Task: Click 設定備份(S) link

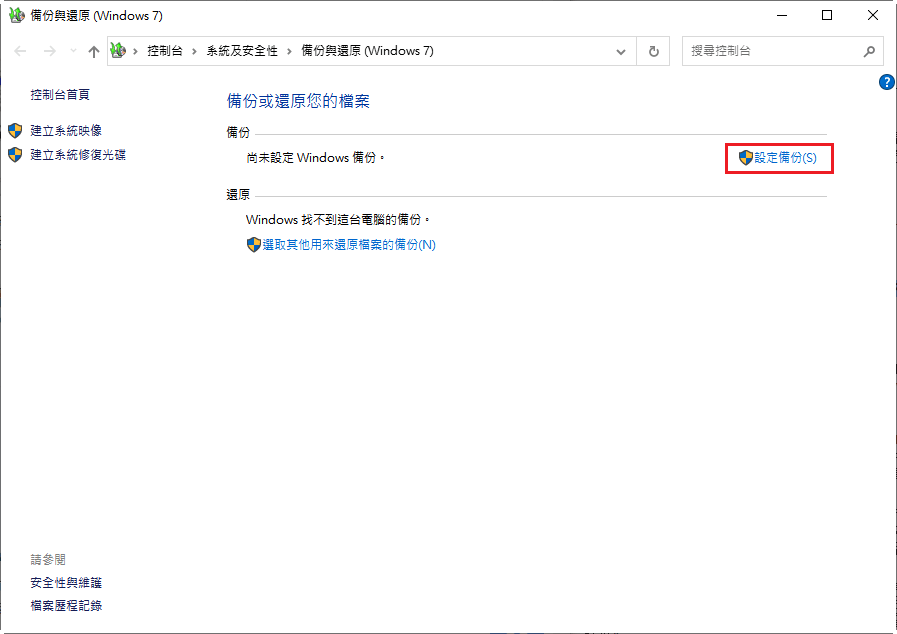Action: click(x=785, y=158)
